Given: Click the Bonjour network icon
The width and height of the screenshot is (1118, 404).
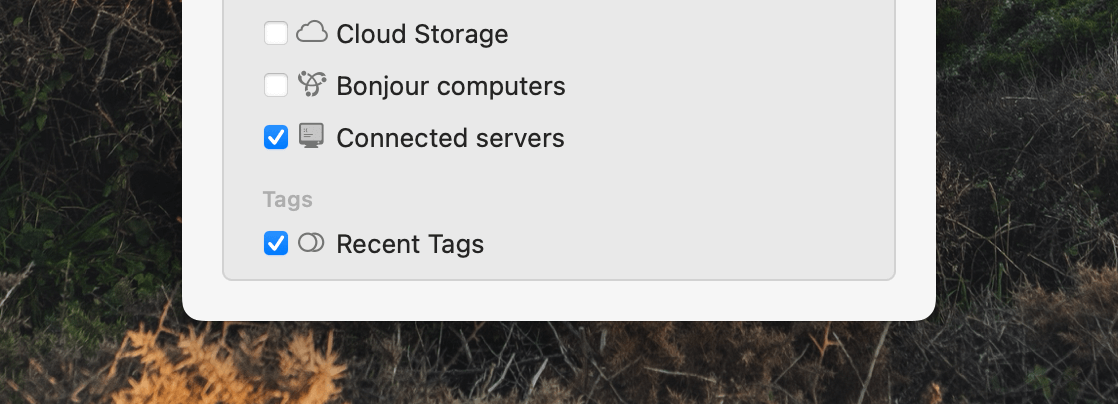Looking at the screenshot, I should tap(312, 84).
